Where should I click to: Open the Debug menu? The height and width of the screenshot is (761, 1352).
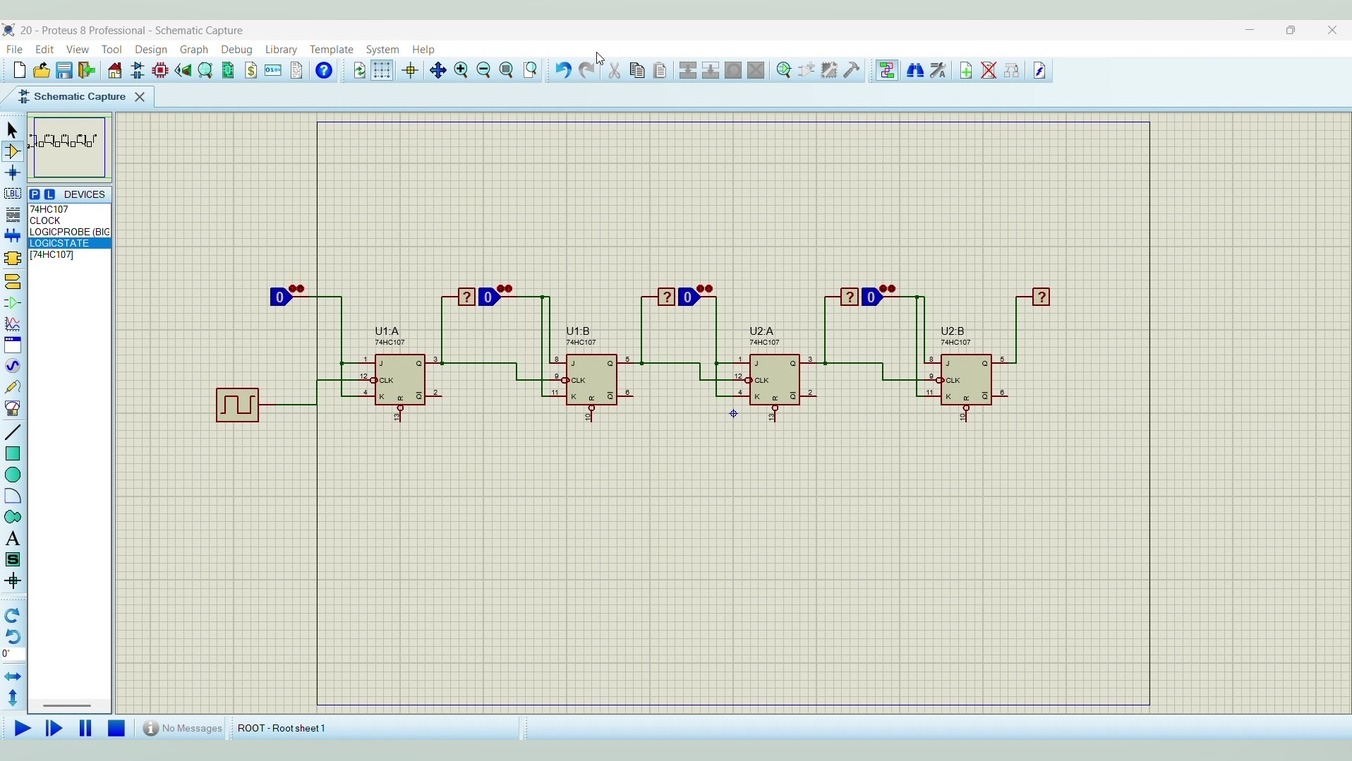236,49
